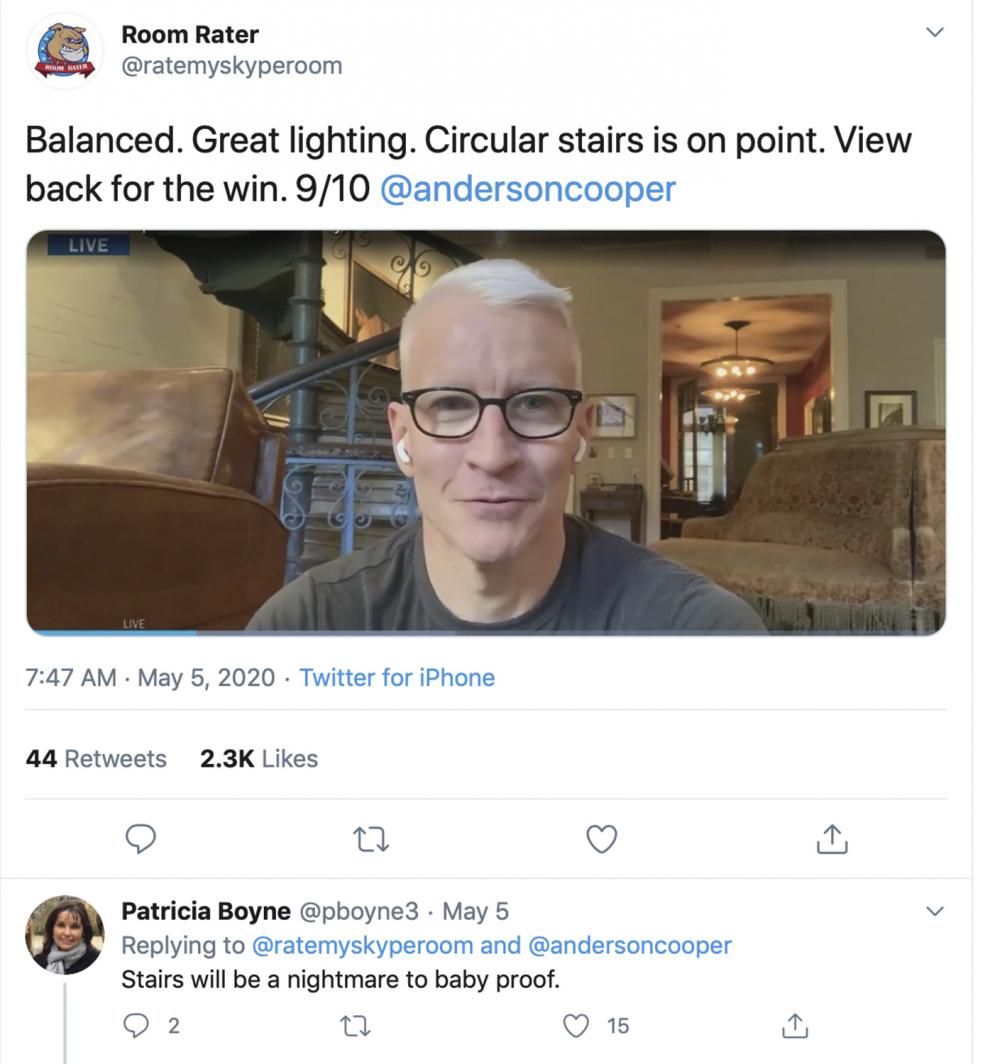Open Patricia Boyne's display name
1000x1064 pixels.
pos(206,911)
